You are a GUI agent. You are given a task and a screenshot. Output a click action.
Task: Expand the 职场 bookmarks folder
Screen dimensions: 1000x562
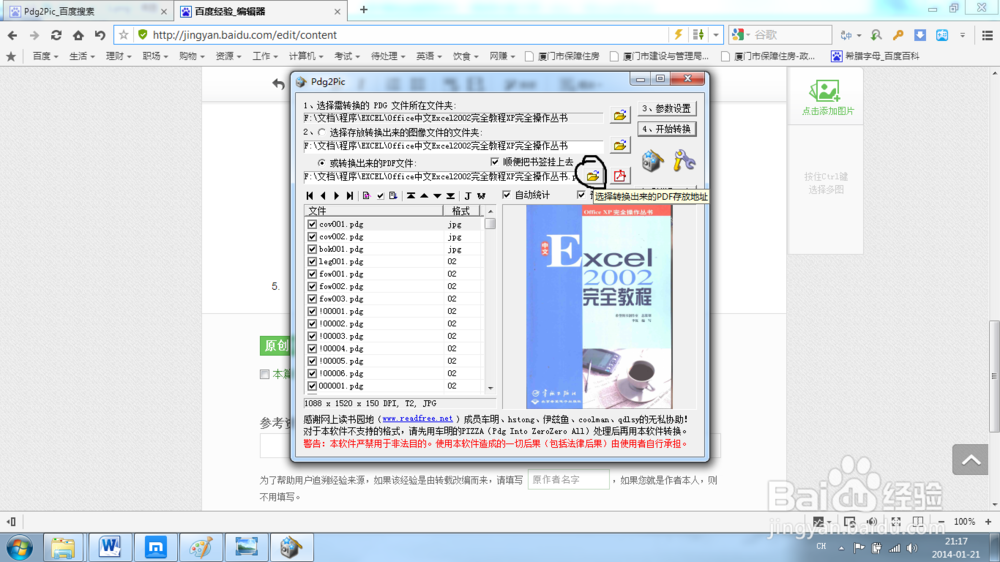(x=155, y=56)
